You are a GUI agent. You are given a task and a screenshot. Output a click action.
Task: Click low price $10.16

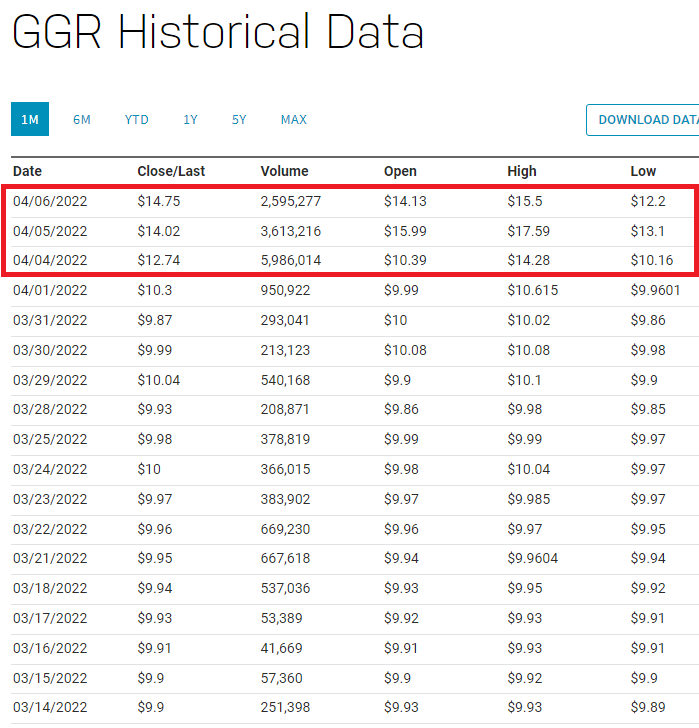pos(652,260)
